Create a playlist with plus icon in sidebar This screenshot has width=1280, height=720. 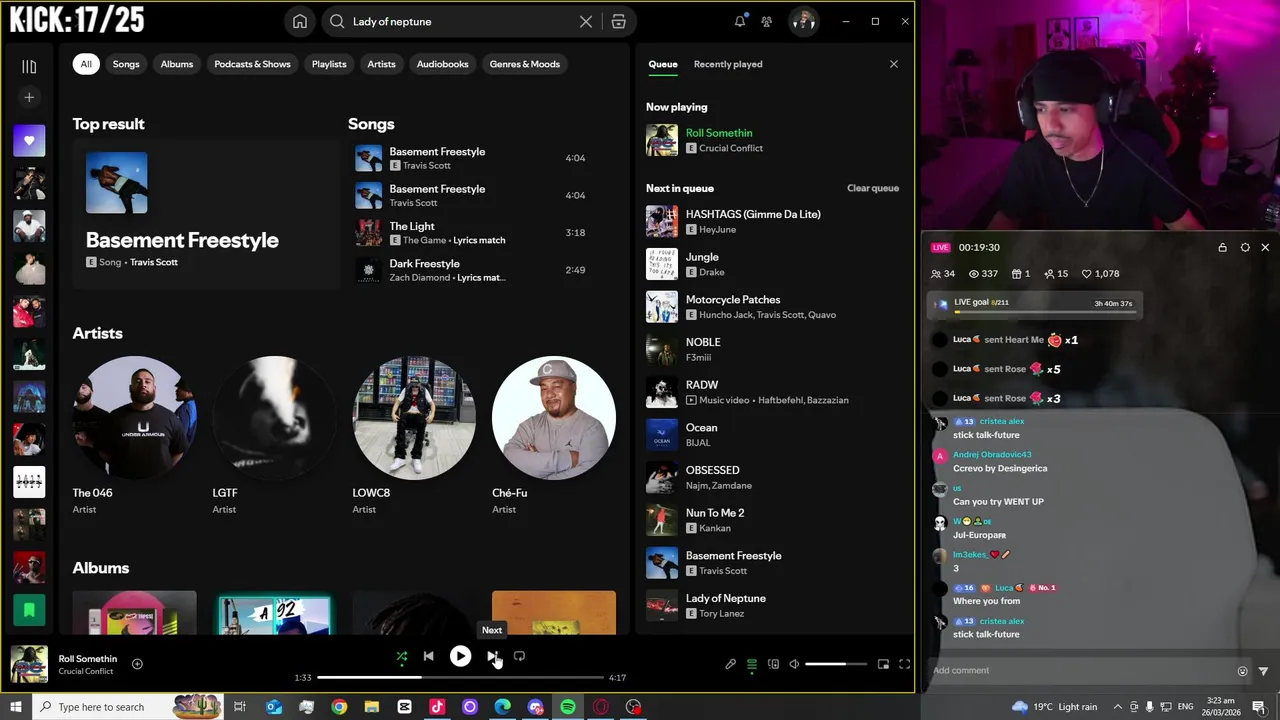[29, 97]
